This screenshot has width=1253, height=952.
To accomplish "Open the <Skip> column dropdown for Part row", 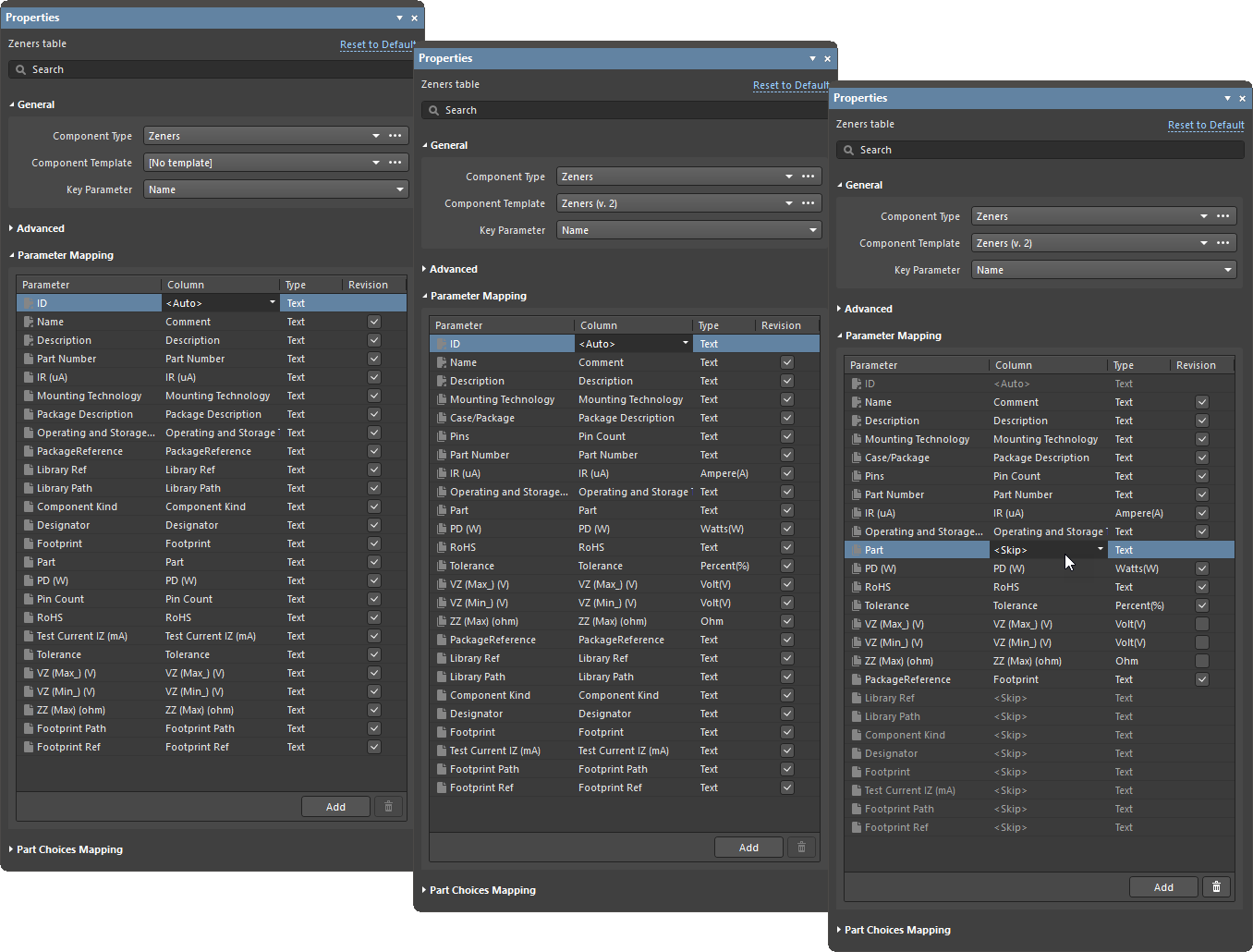I will pos(1100,550).
